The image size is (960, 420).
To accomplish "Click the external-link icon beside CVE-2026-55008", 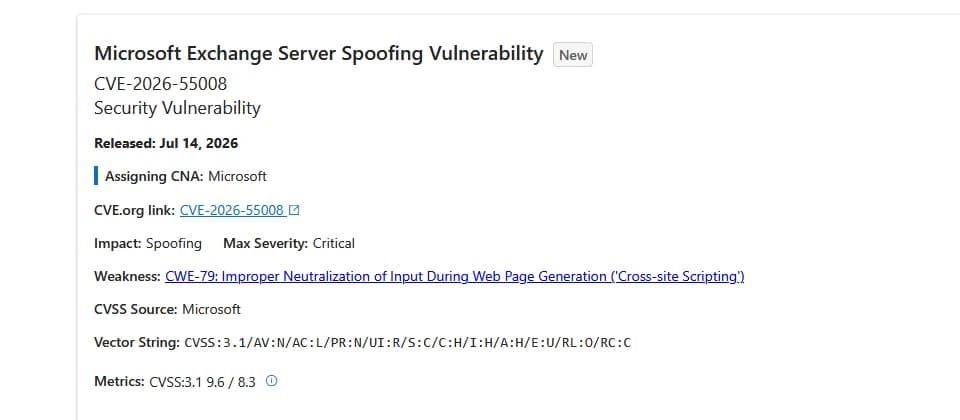I will tap(294, 211).
